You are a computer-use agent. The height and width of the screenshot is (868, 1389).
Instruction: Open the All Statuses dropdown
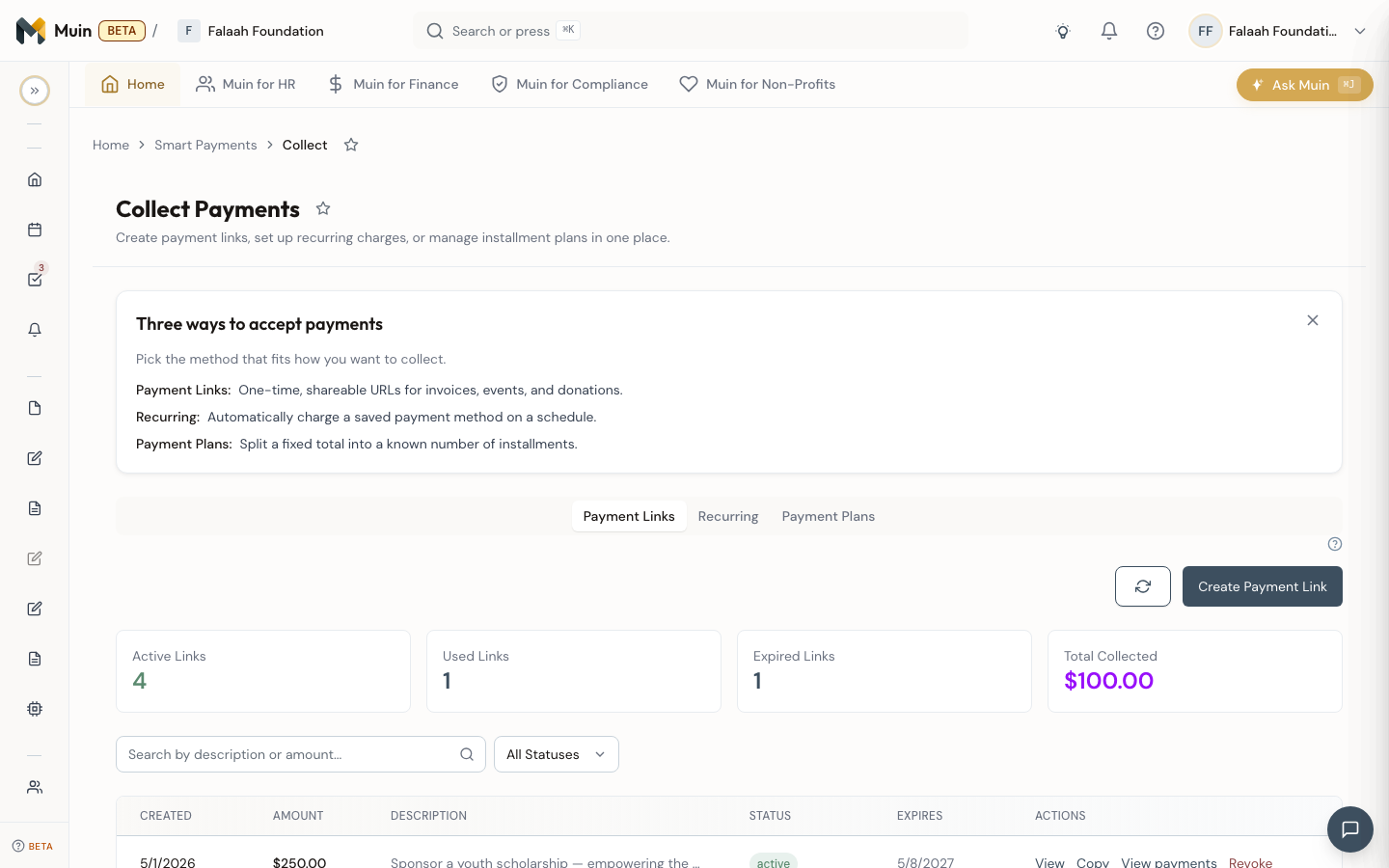coord(557,754)
